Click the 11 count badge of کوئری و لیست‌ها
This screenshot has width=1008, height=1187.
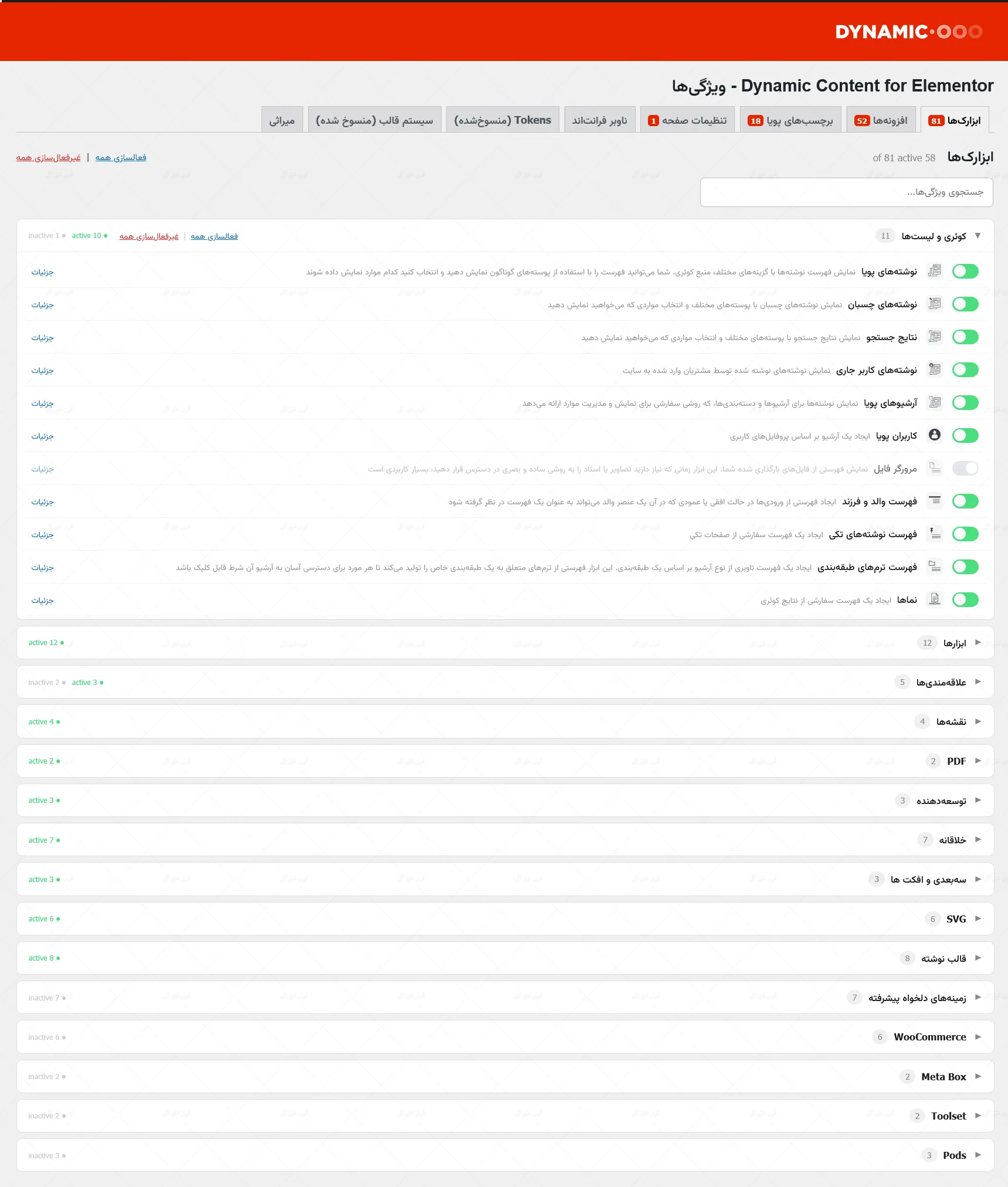point(885,236)
